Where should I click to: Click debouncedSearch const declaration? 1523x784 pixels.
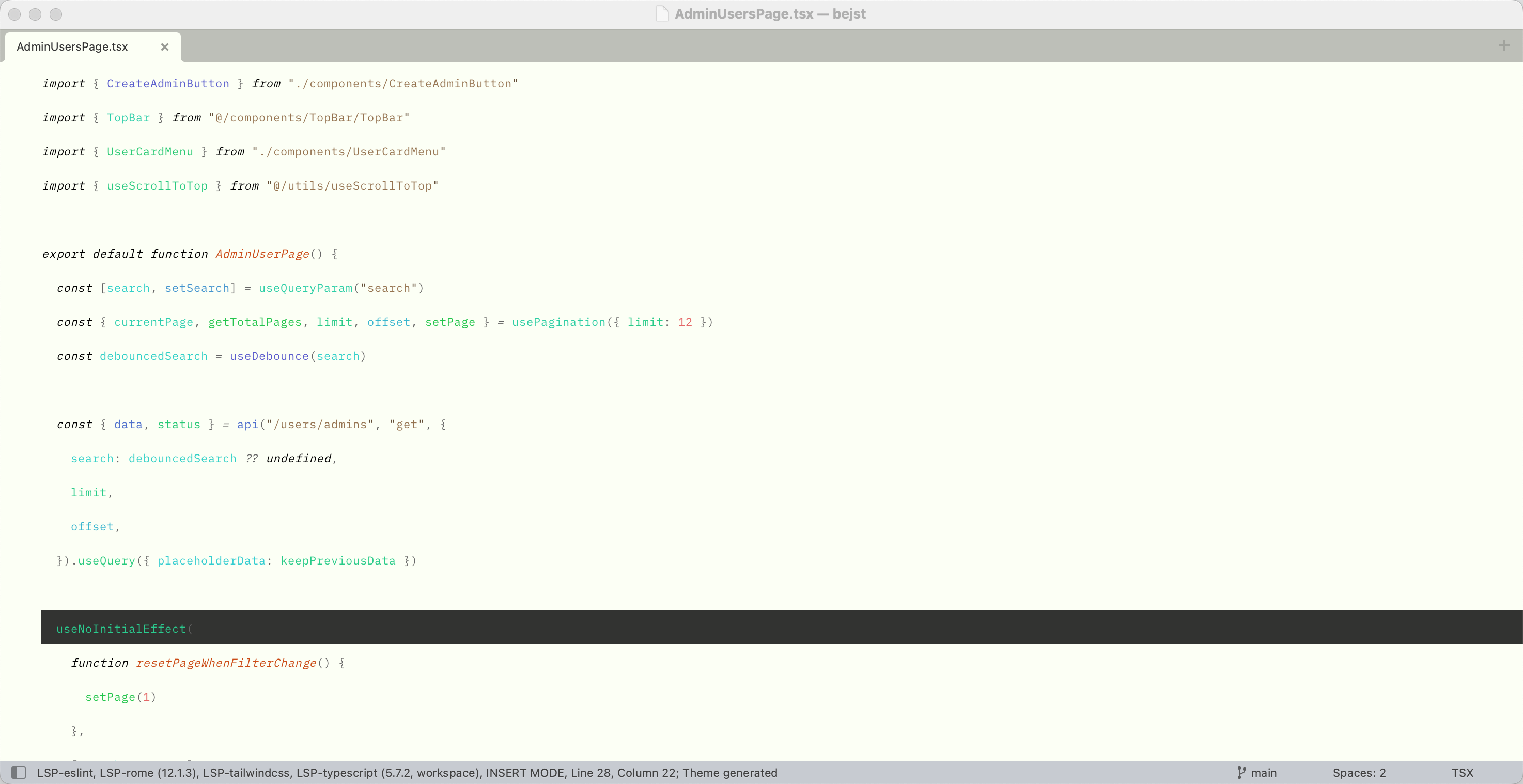(153, 356)
